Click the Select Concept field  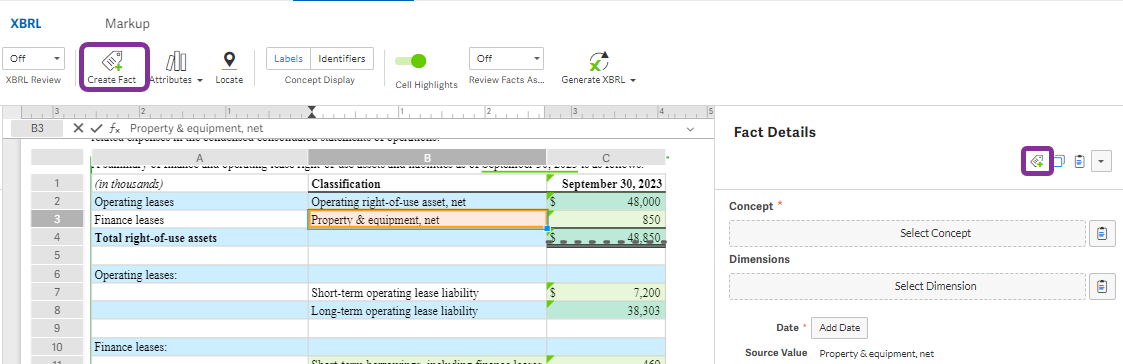pyautogui.click(x=907, y=233)
